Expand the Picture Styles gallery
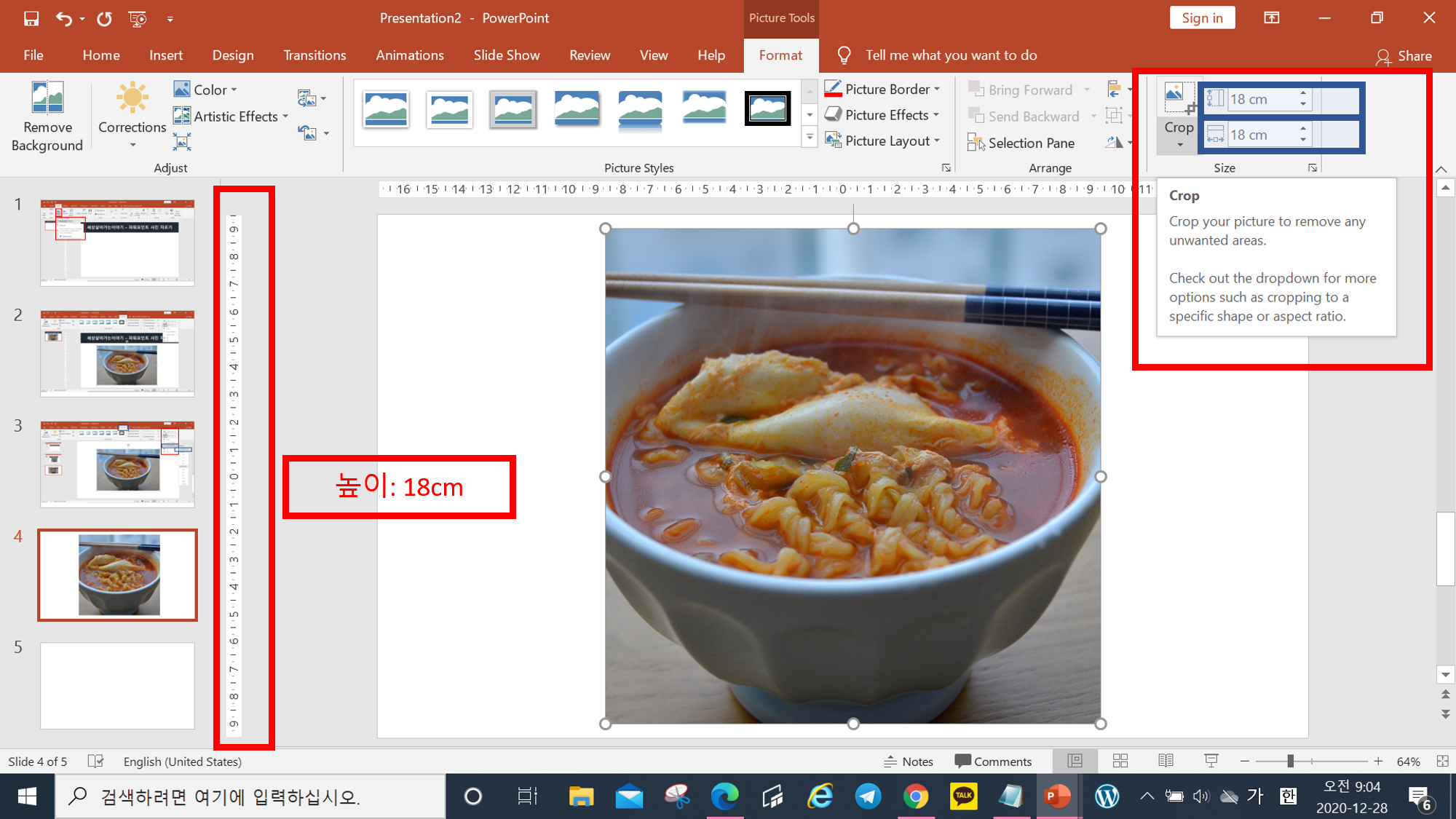 [810, 137]
